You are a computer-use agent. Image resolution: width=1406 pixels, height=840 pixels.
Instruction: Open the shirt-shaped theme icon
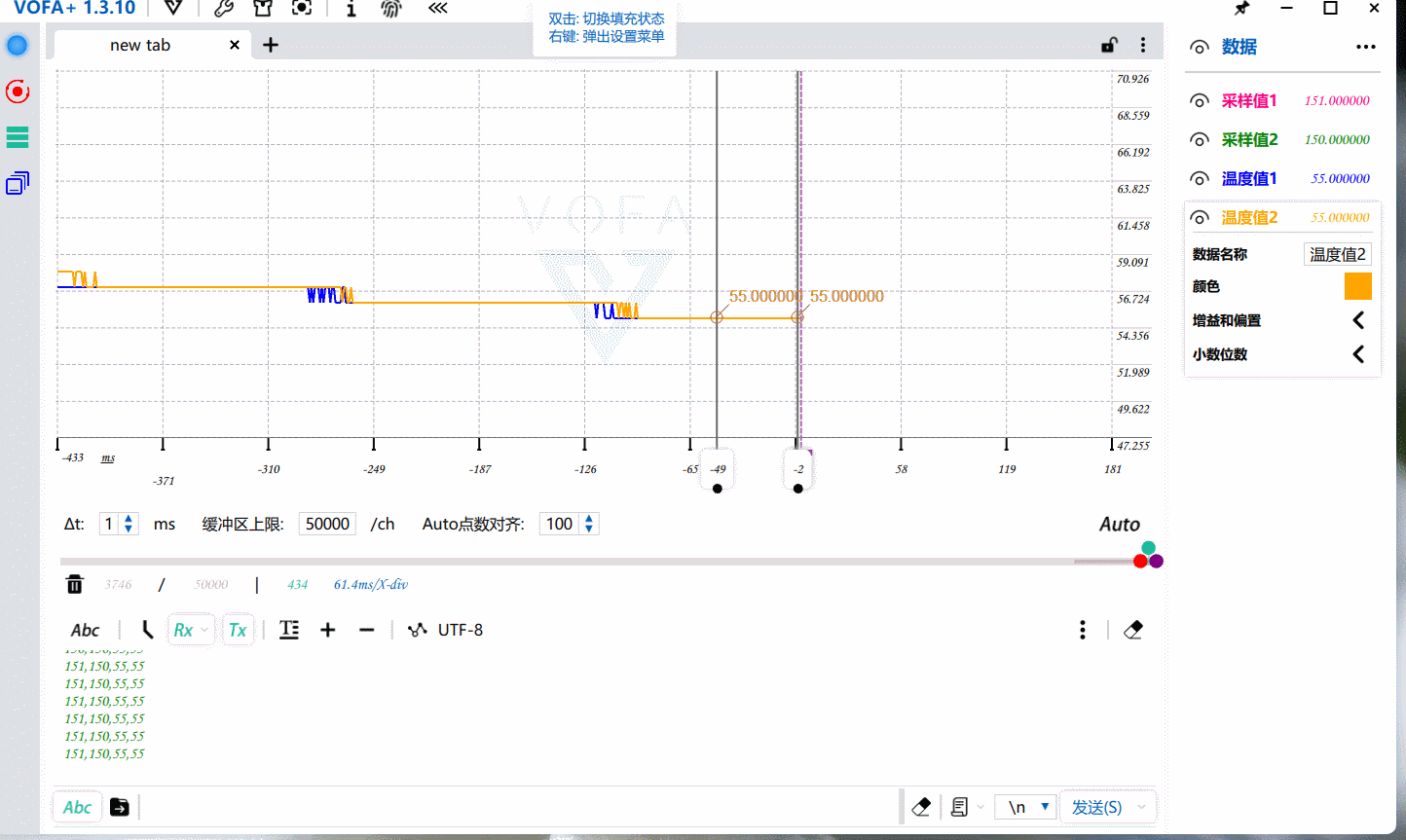(x=262, y=8)
